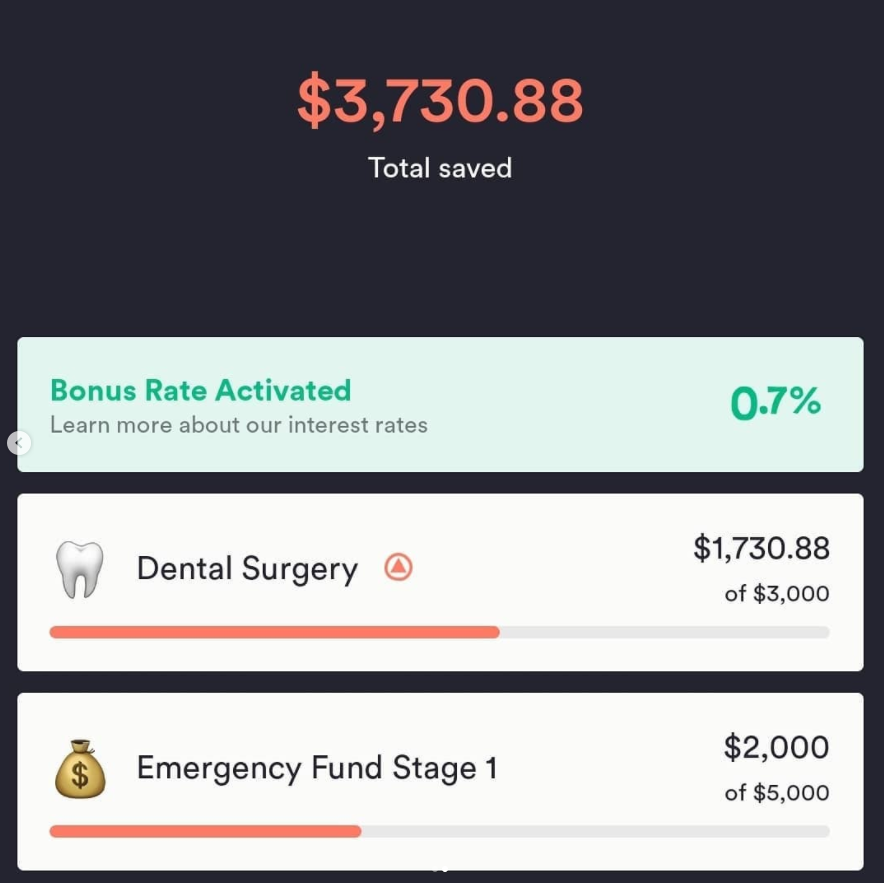Click 'Learn more about our interest rates'
This screenshot has height=883, width=884.
[x=238, y=425]
